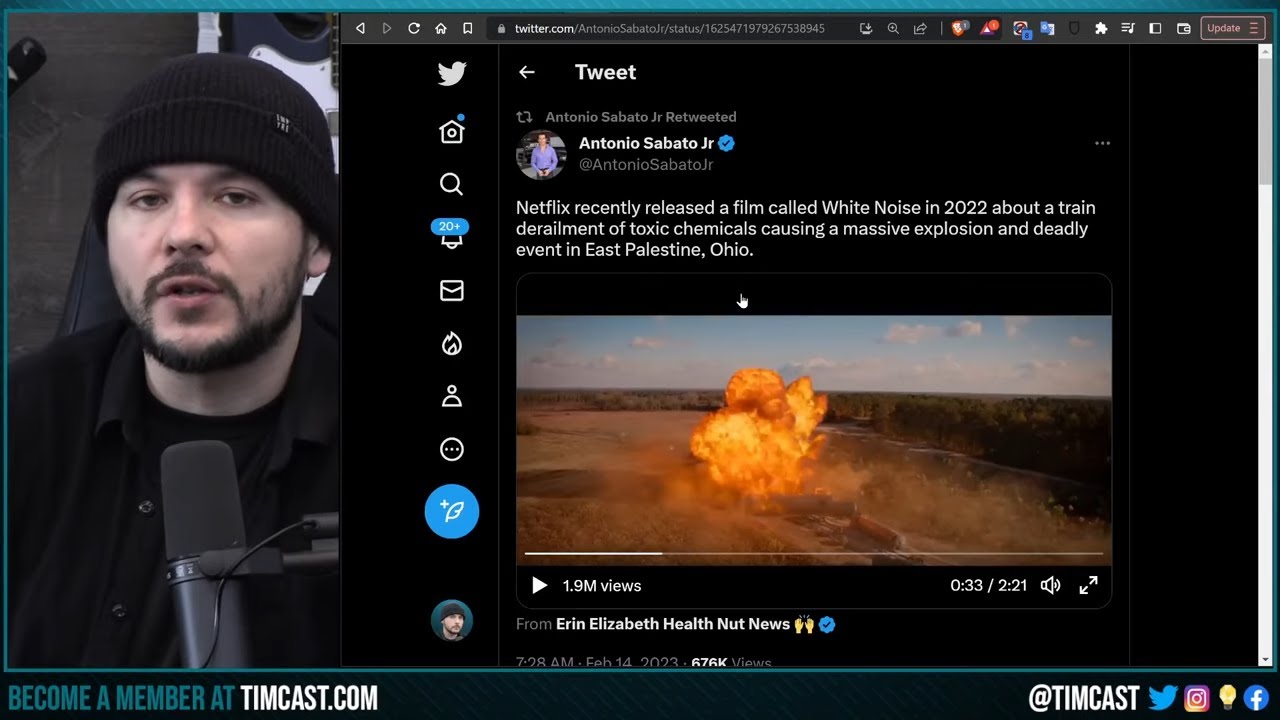Open the More circle menu in sidebar
This screenshot has width=1280, height=720.
pyautogui.click(x=452, y=450)
